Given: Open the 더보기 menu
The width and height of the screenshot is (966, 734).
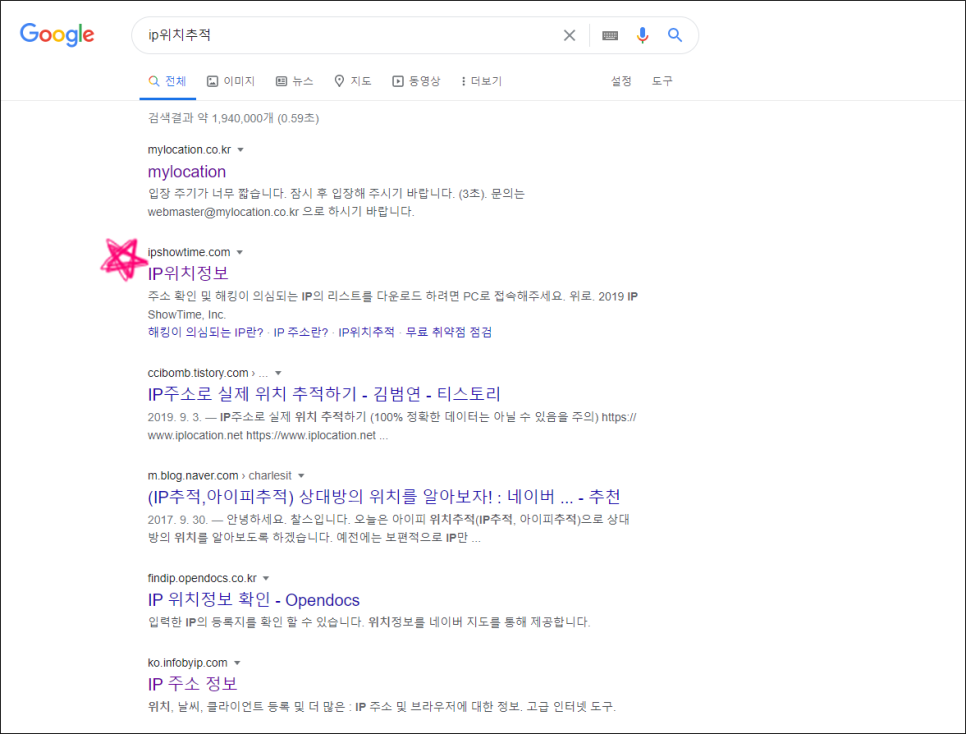Looking at the screenshot, I should pos(482,81).
